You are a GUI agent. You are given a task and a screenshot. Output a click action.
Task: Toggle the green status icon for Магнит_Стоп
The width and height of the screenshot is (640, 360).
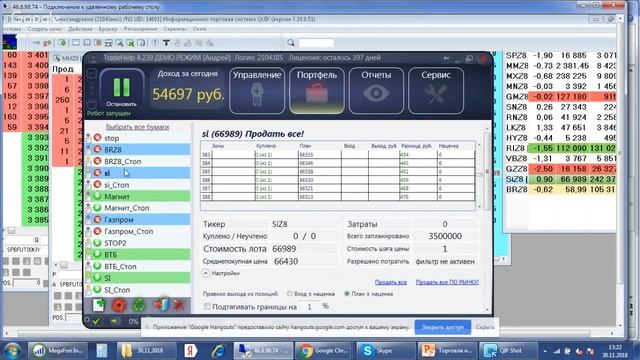tap(97, 208)
